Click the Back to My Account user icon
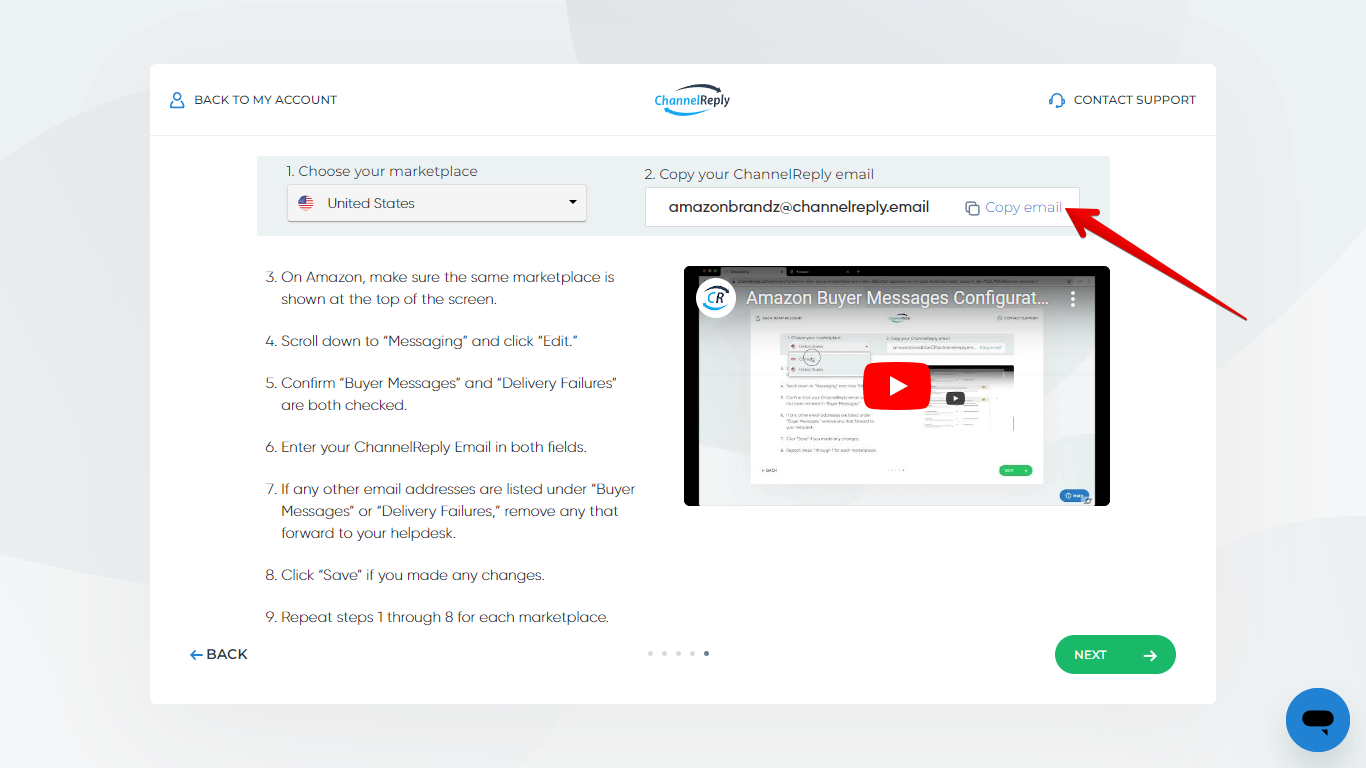The height and width of the screenshot is (768, 1366). click(177, 100)
